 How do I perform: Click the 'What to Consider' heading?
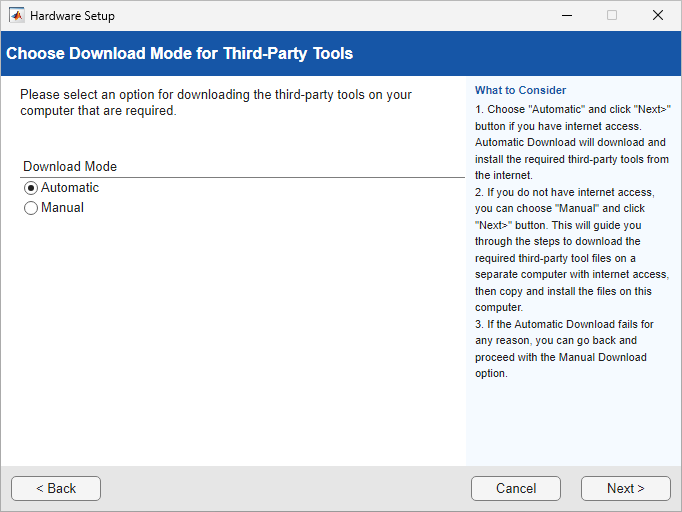click(520, 91)
